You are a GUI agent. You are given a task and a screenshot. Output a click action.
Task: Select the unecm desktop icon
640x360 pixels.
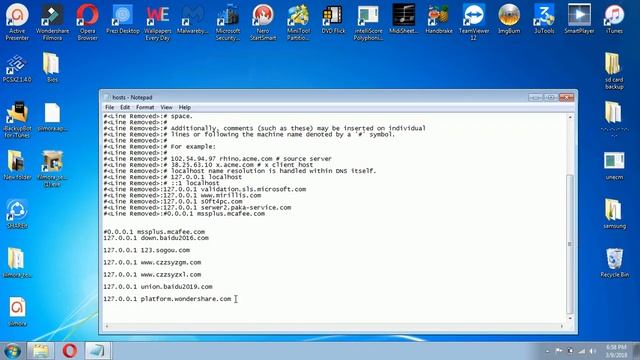[x=614, y=166]
